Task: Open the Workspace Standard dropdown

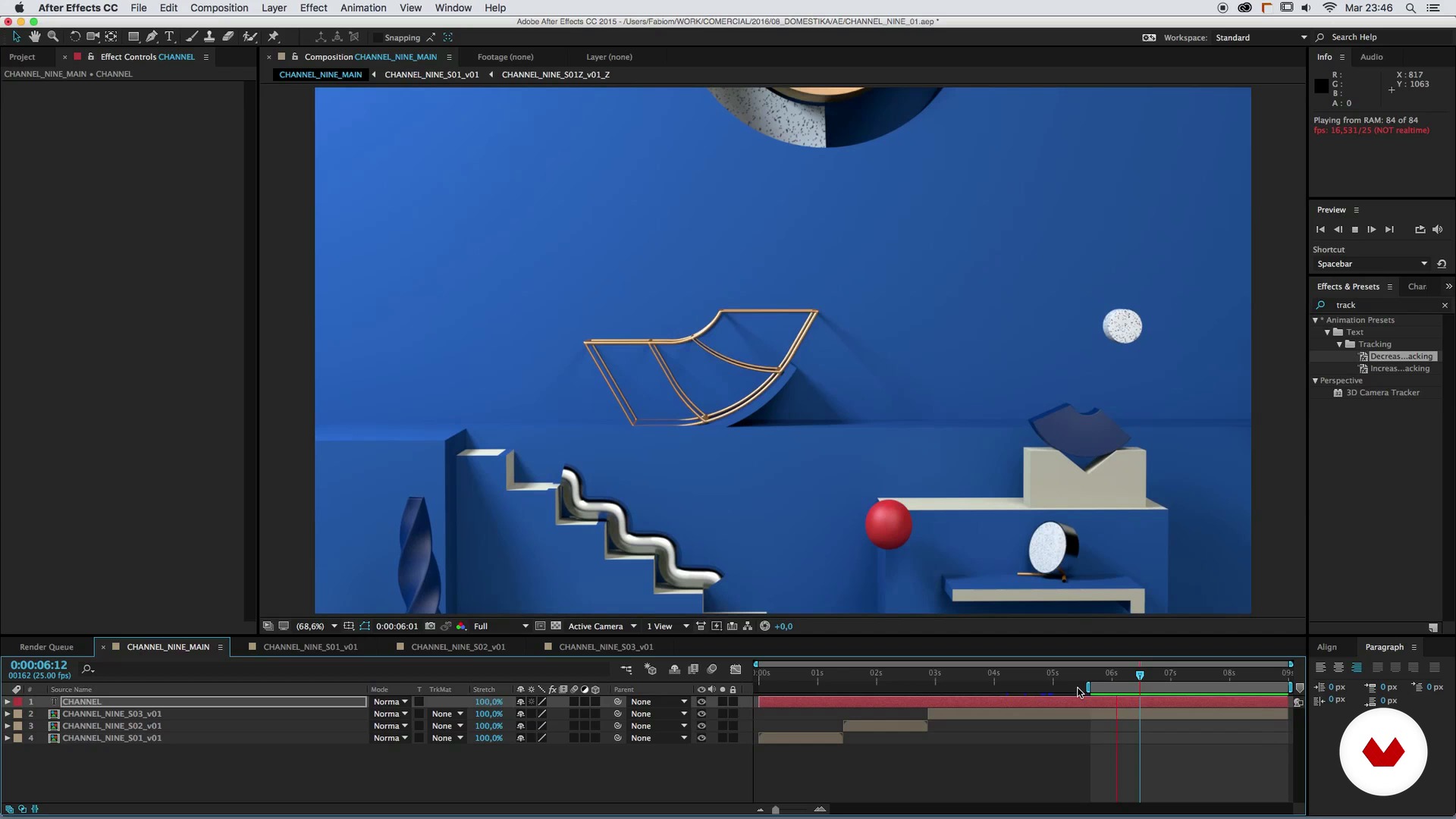Action: pos(1260,37)
